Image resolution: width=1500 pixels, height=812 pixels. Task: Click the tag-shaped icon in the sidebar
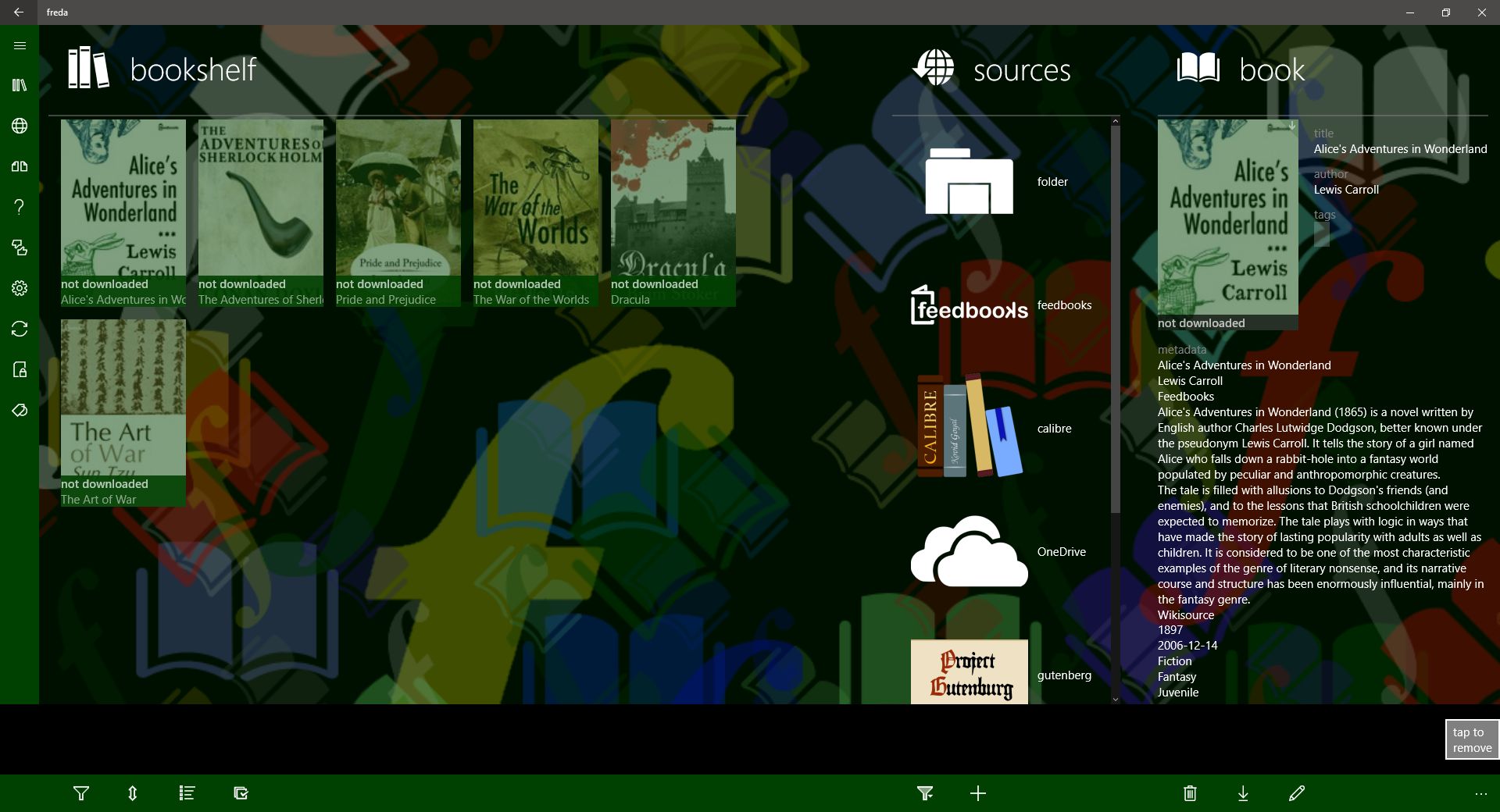[x=20, y=410]
